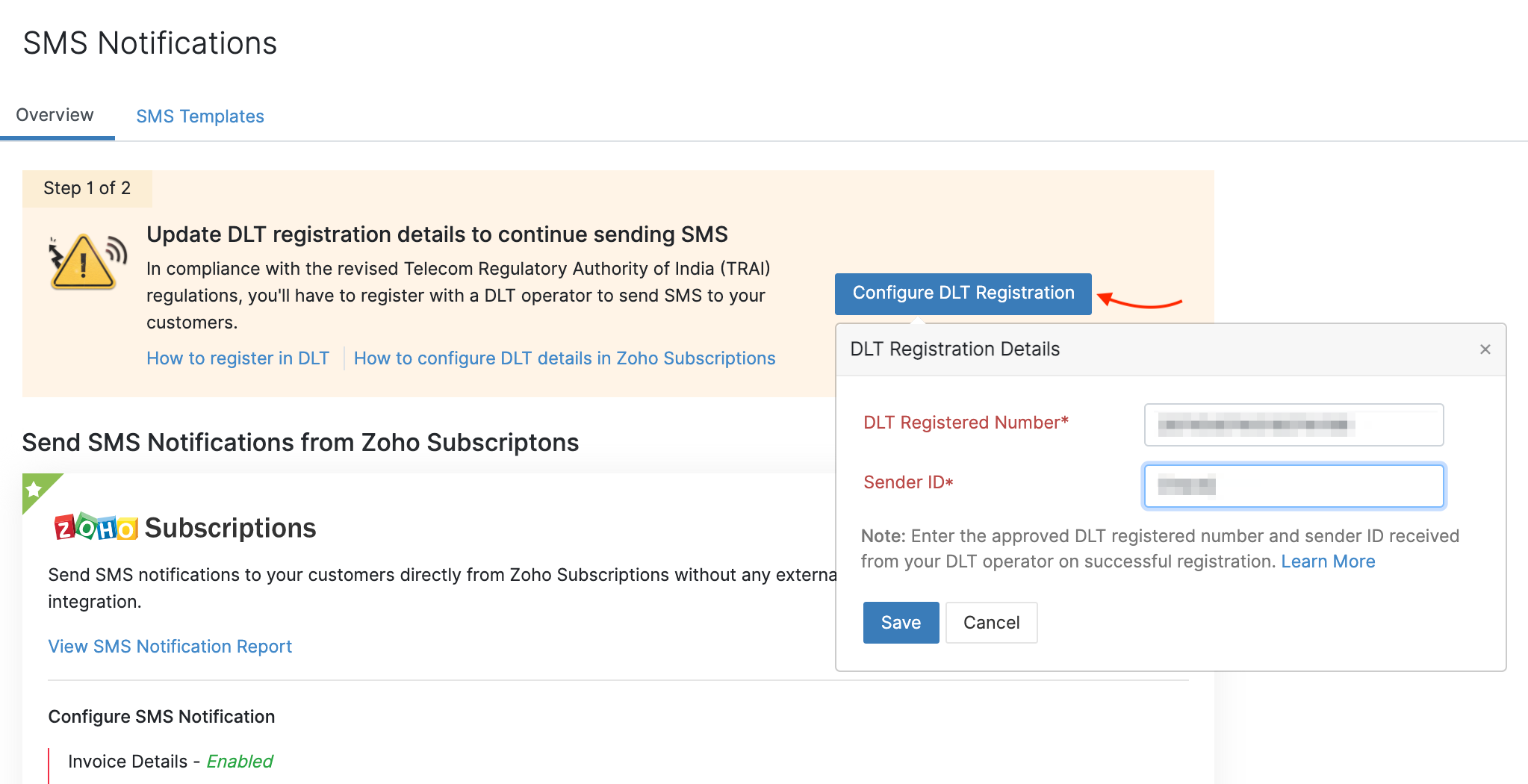1528x784 pixels.
Task: Save the DLT registration details
Action: coord(901,622)
